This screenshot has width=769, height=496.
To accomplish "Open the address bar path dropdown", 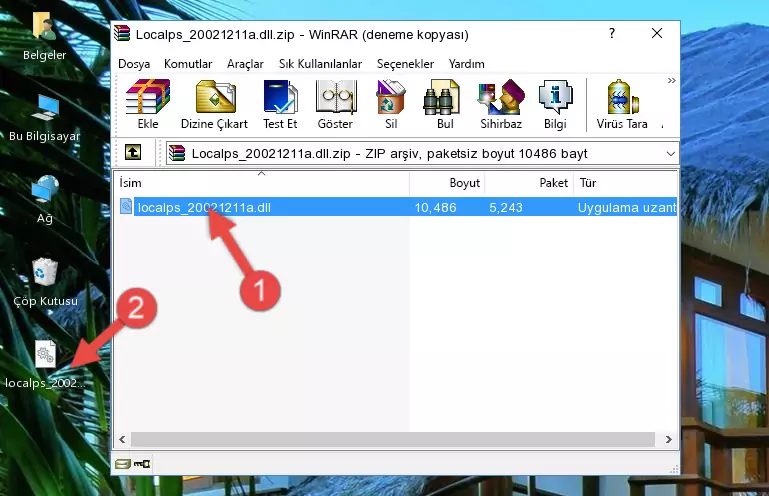I will pyautogui.click(x=670, y=154).
